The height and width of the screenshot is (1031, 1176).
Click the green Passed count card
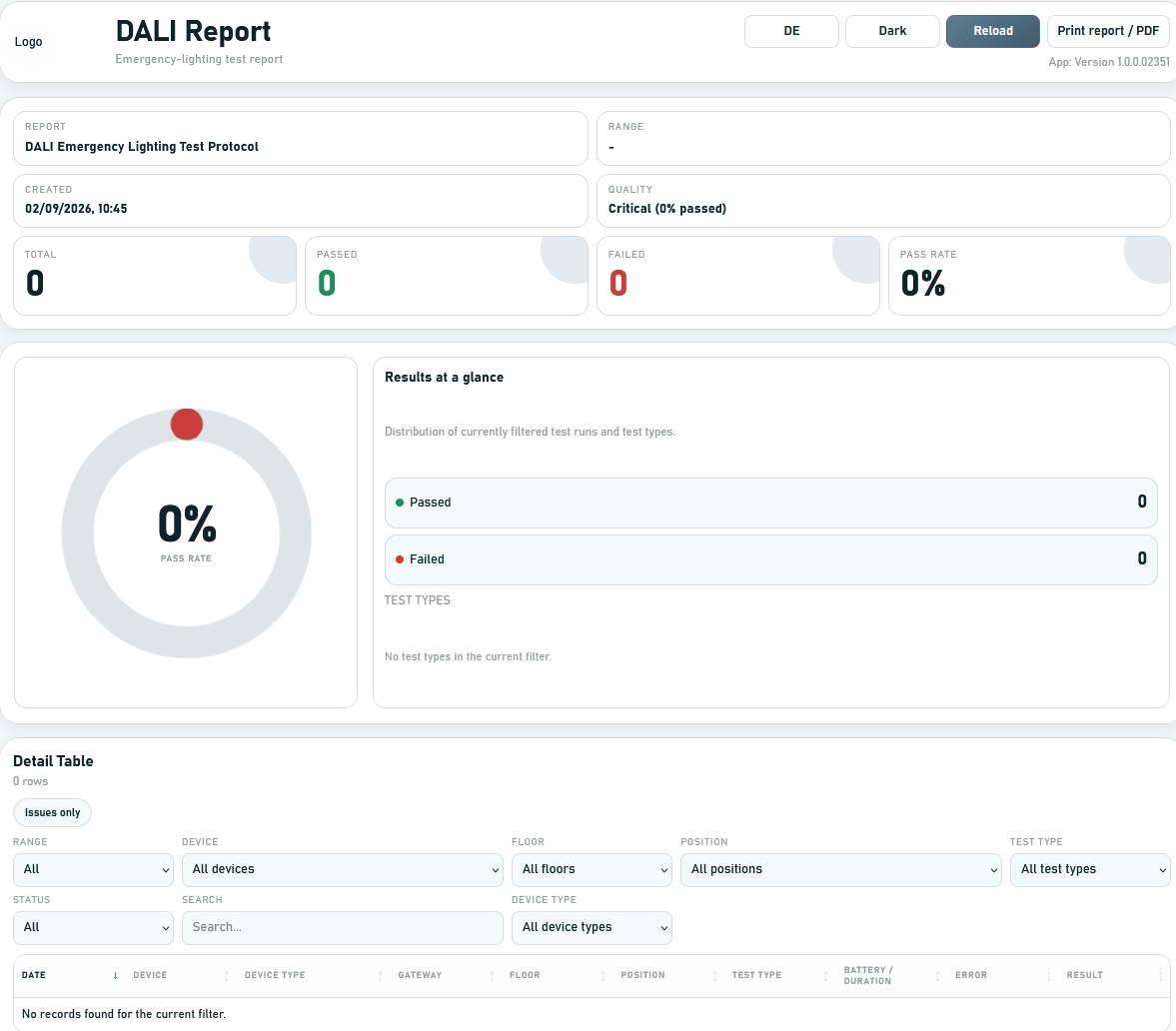(447, 276)
